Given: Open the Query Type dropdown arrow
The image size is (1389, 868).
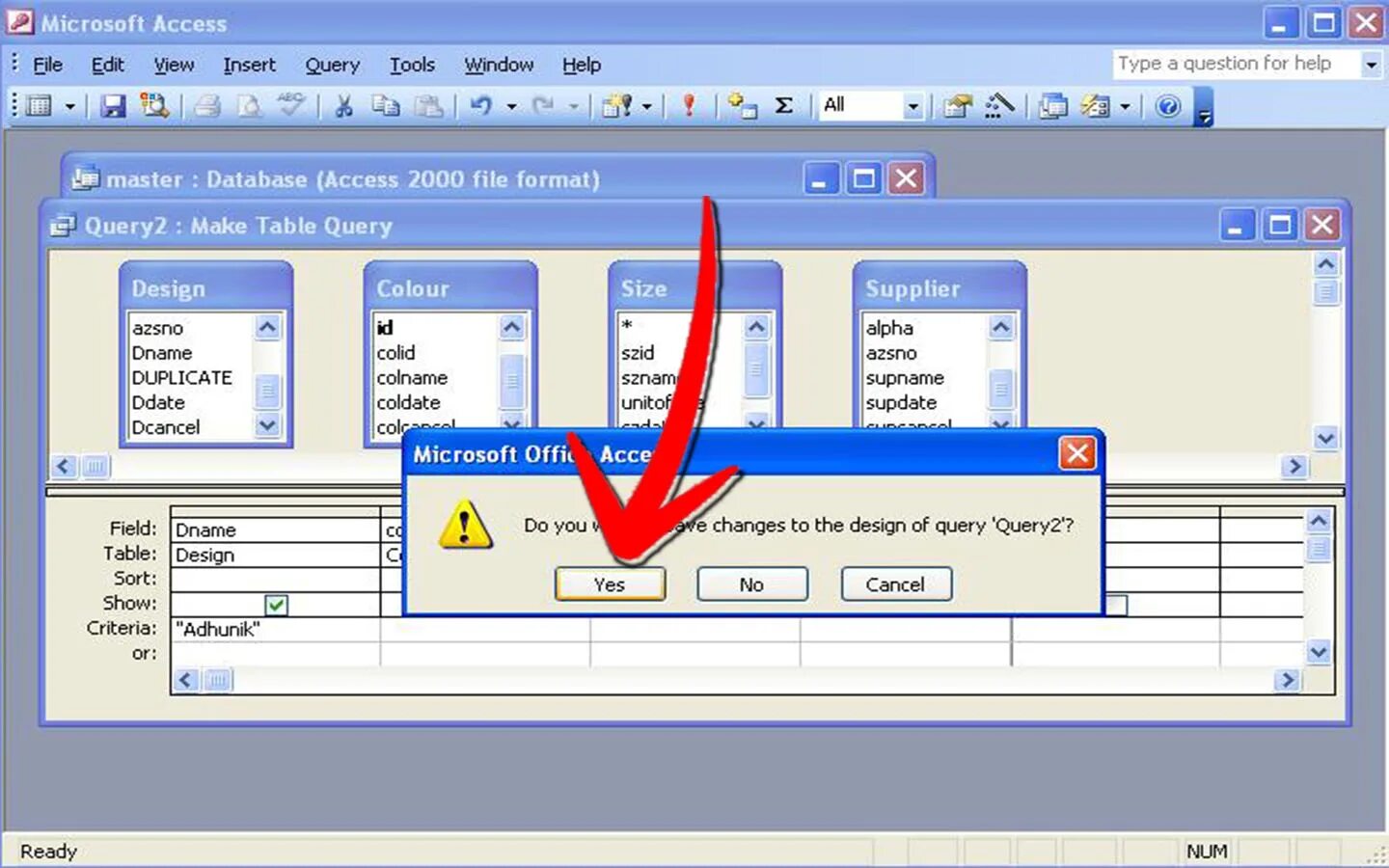Looking at the screenshot, I should pos(646,106).
